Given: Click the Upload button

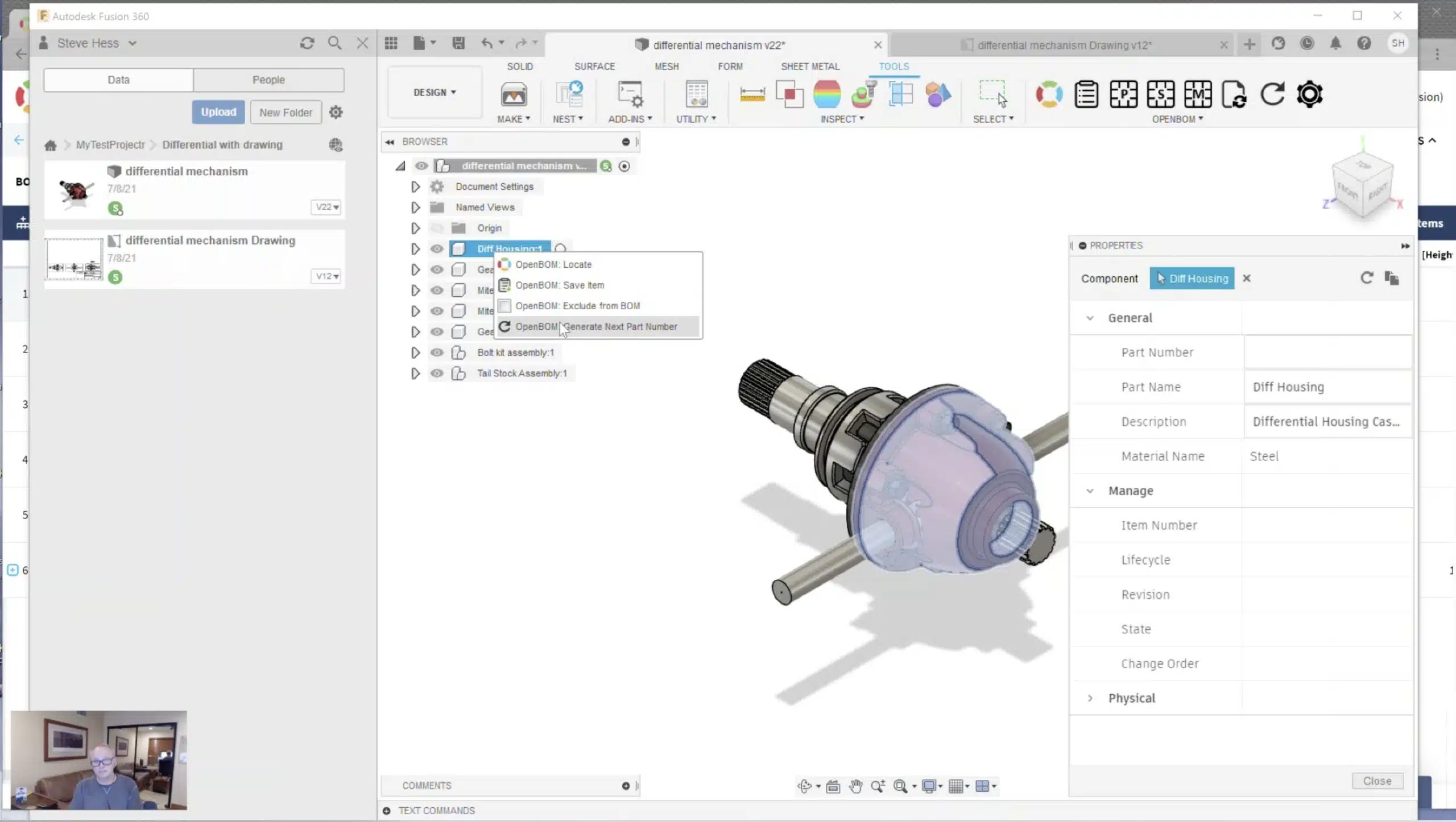Looking at the screenshot, I should click(218, 112).
